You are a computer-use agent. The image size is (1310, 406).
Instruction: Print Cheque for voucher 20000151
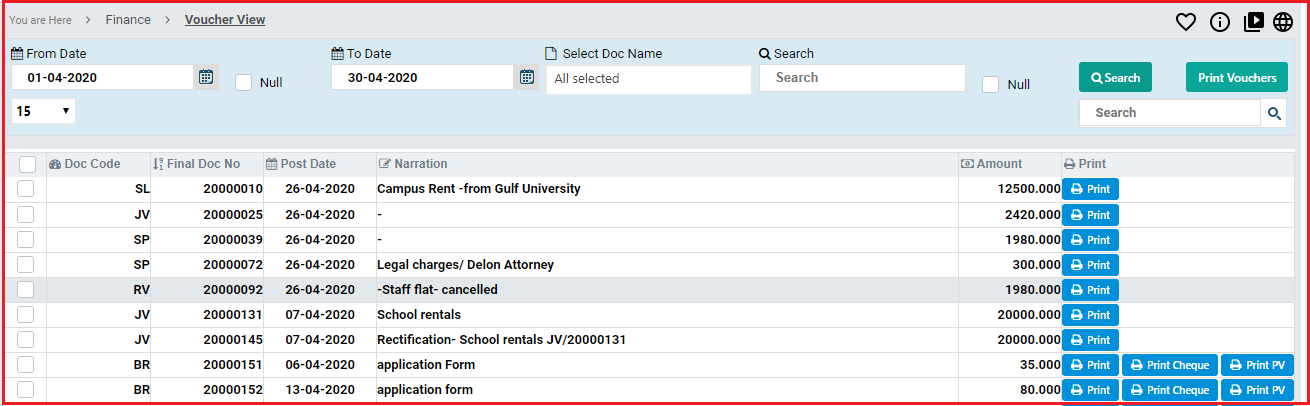click(1169, 365)
